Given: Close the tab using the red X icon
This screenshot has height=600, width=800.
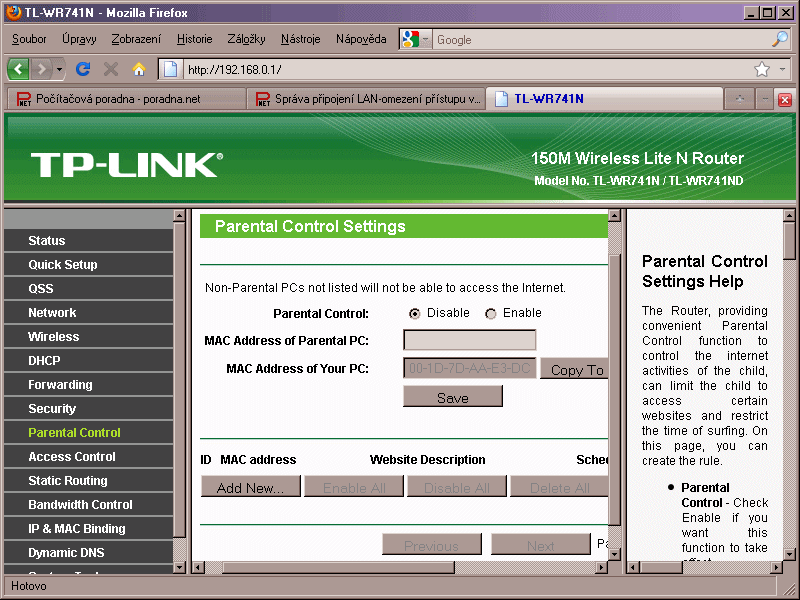Looking at the screenshot, I should tap(784, 99).
